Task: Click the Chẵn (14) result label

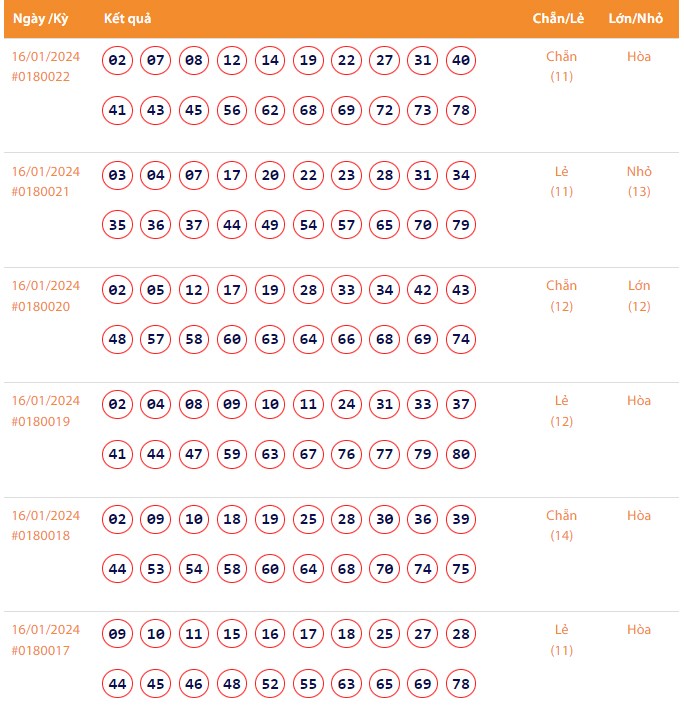Action: 561,525
